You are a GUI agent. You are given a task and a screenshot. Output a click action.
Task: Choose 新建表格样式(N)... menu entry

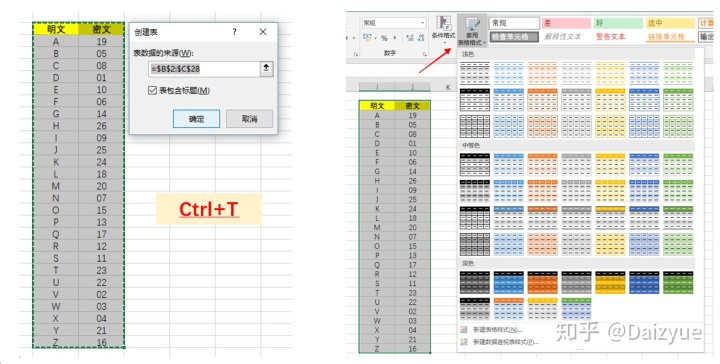[498, 330]
